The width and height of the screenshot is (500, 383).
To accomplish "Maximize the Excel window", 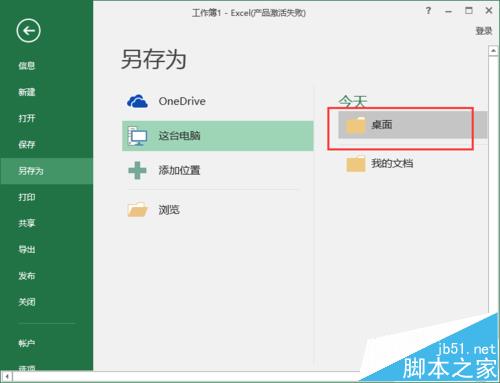I will tap(469, 11).
